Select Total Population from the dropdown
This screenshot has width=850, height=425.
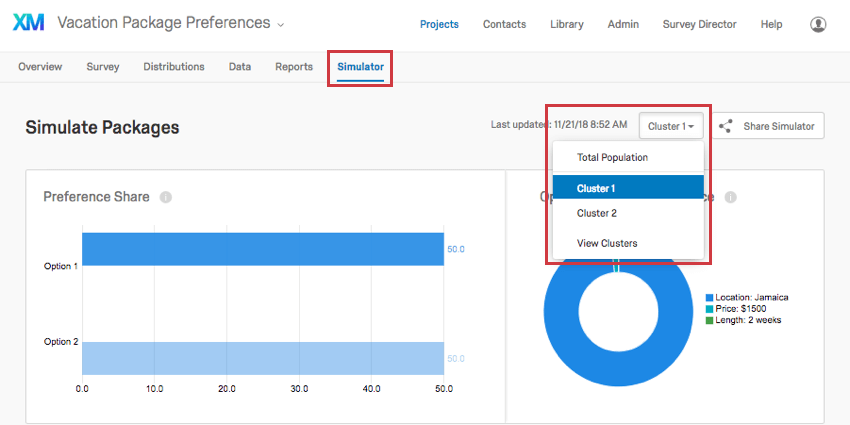point(612,157)
